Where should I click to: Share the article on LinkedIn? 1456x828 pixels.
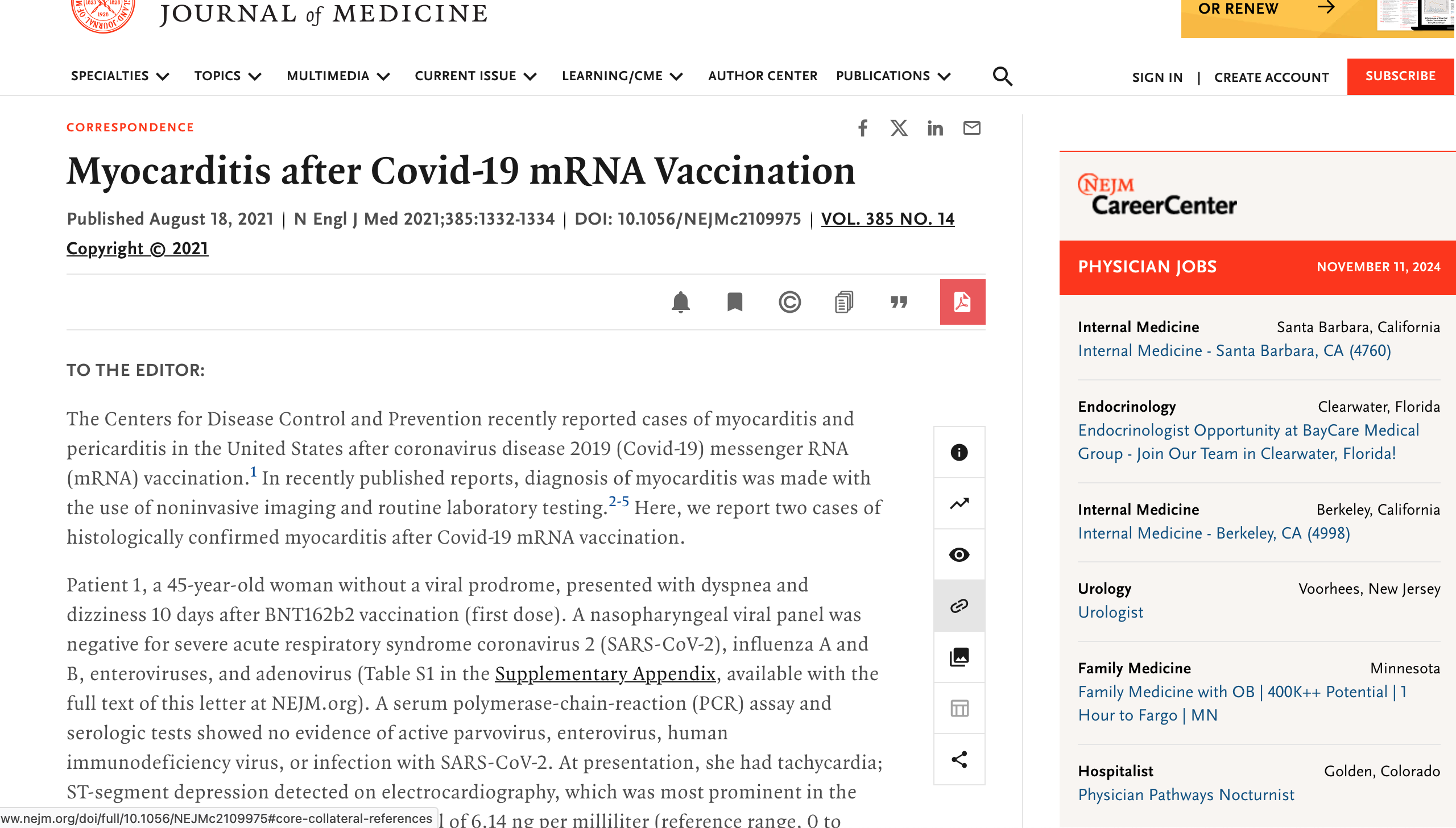tap(935, 128)
